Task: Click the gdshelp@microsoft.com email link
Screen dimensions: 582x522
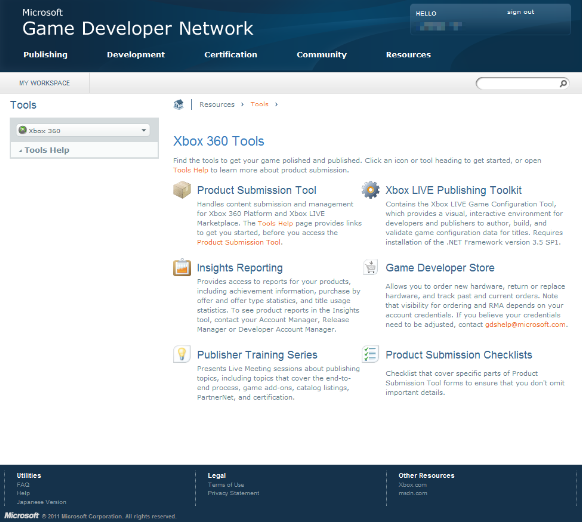Action: pos(525,324)
